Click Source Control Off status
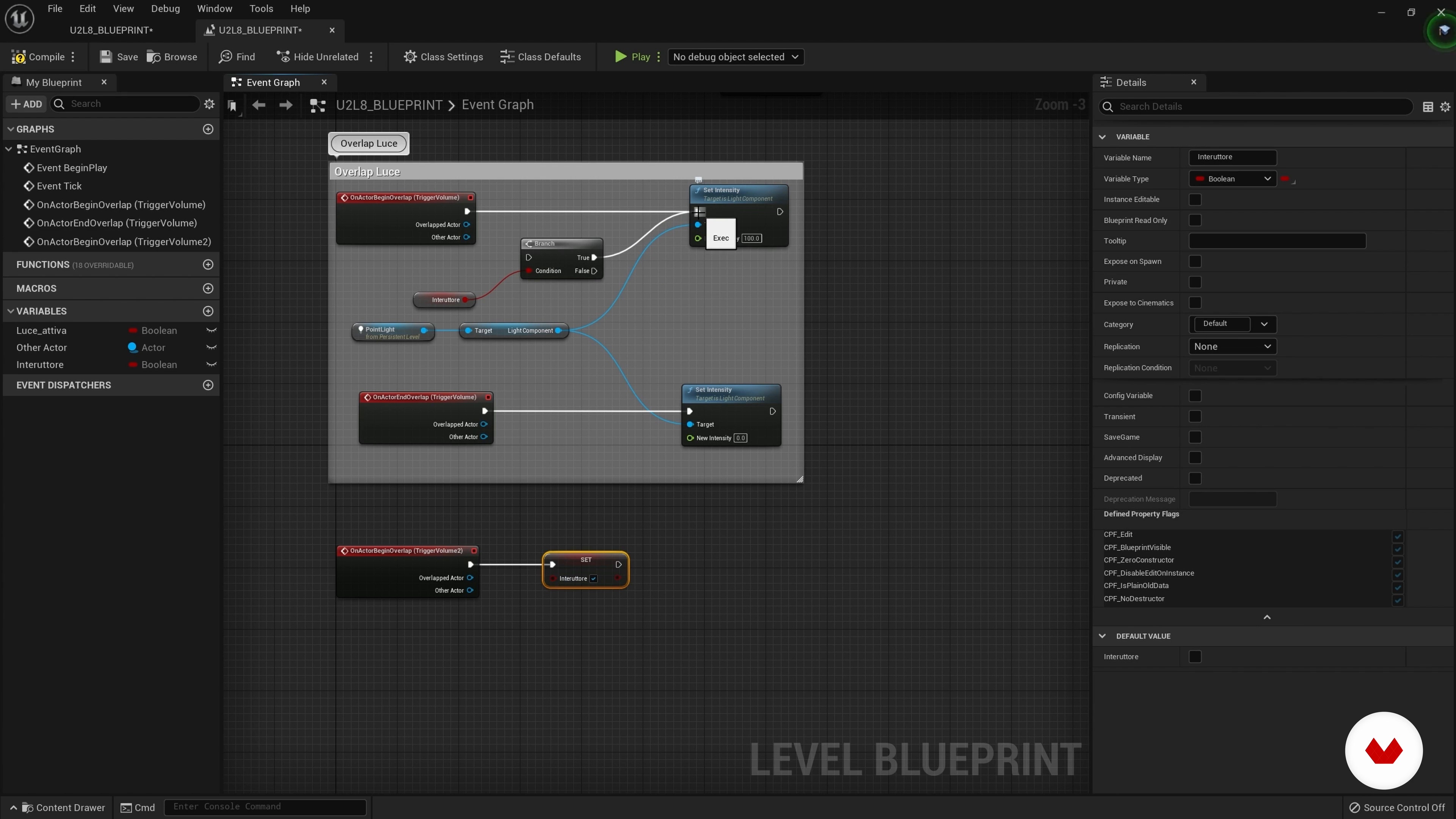The image size is (1456, 819). click(1397, 808)
